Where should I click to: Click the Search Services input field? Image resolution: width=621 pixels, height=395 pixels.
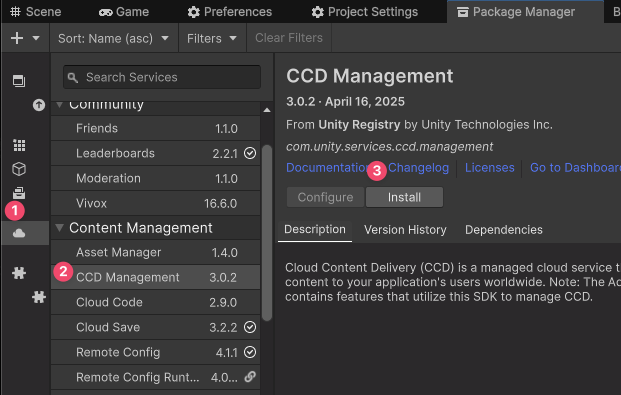point(162,77)
